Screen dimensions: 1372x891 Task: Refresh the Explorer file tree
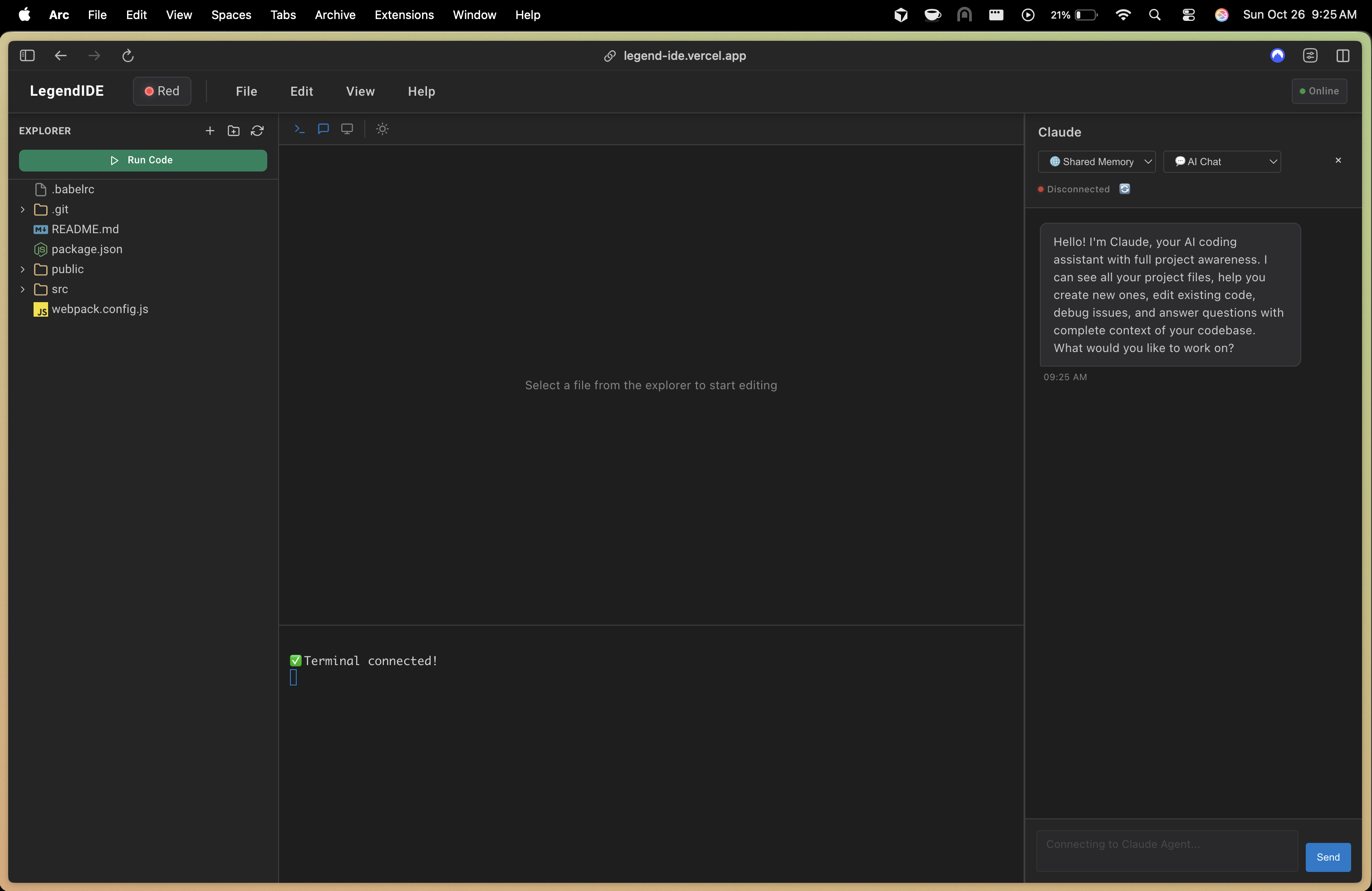click(x=257, y=131)
